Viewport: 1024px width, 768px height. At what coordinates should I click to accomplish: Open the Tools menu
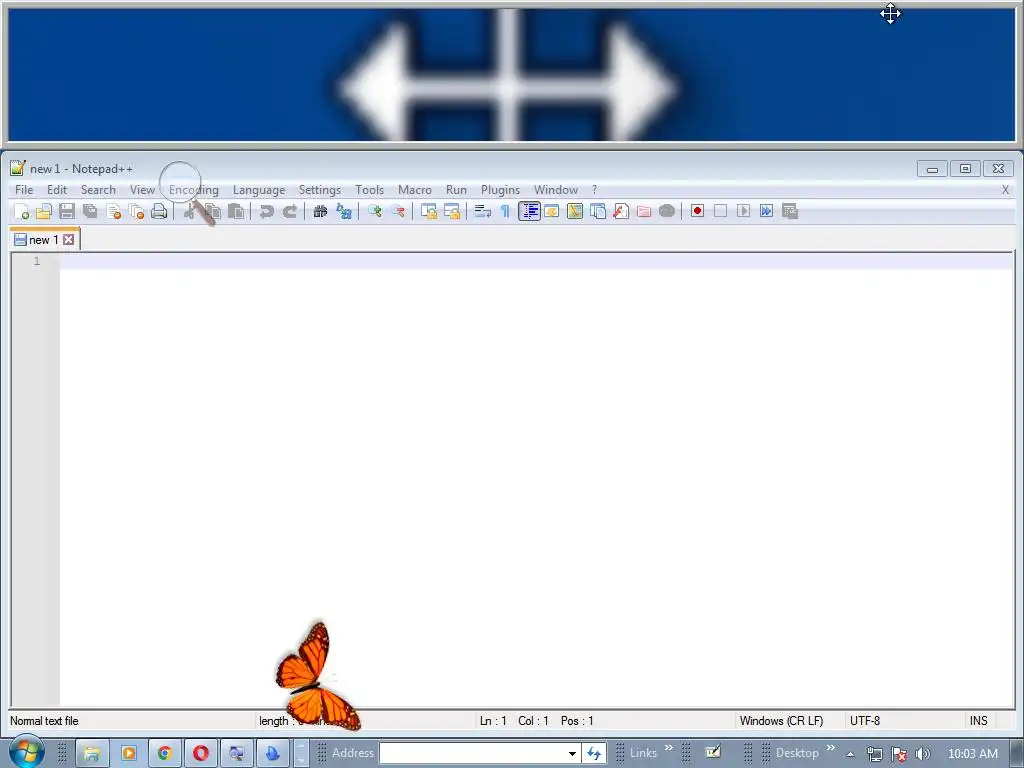pos(370,190)
